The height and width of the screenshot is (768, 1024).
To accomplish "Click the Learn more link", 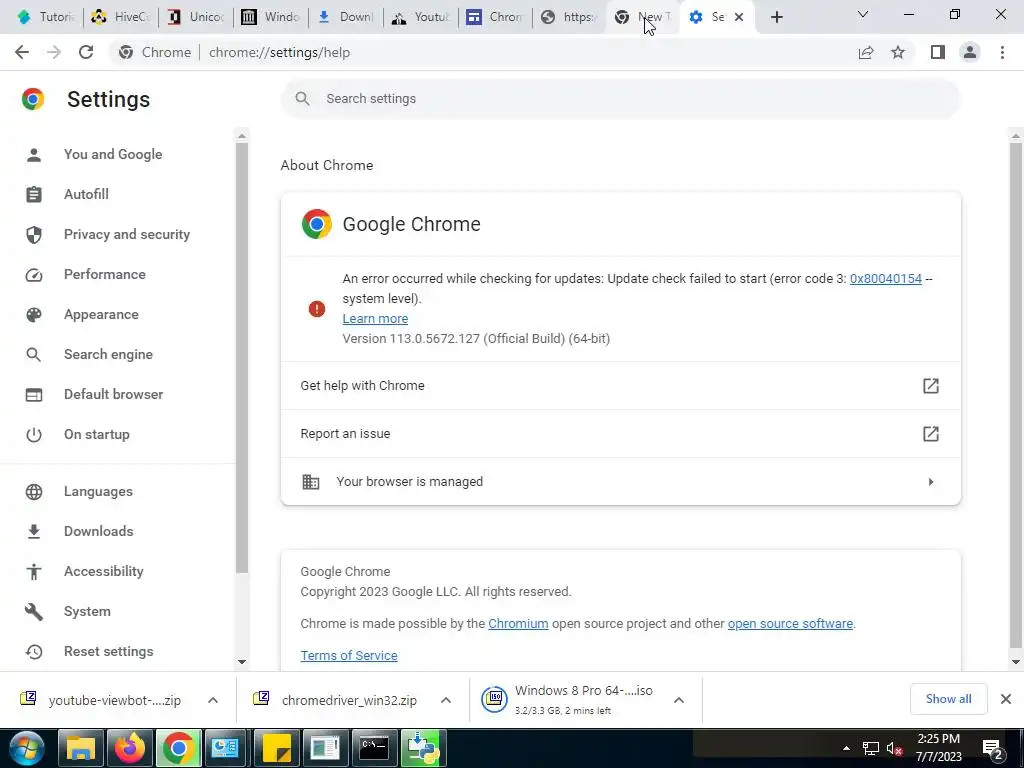I will pos(375,319).
